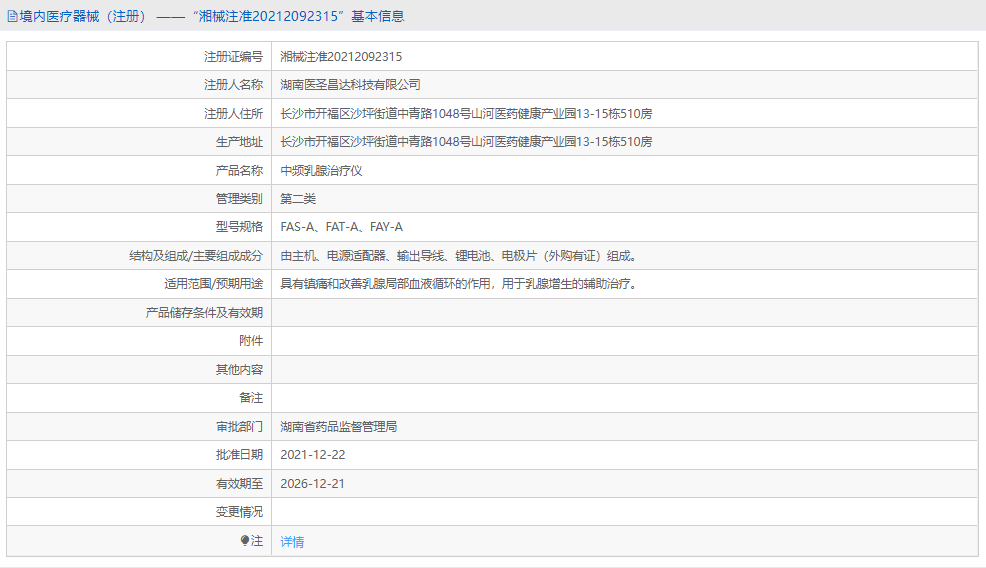Click the 生产地址 label

coord(239,142)
